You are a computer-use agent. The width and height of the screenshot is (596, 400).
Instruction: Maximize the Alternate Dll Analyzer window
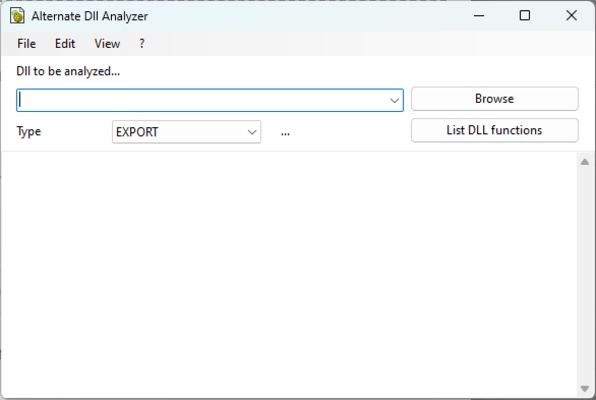click(x=525, y=16)
